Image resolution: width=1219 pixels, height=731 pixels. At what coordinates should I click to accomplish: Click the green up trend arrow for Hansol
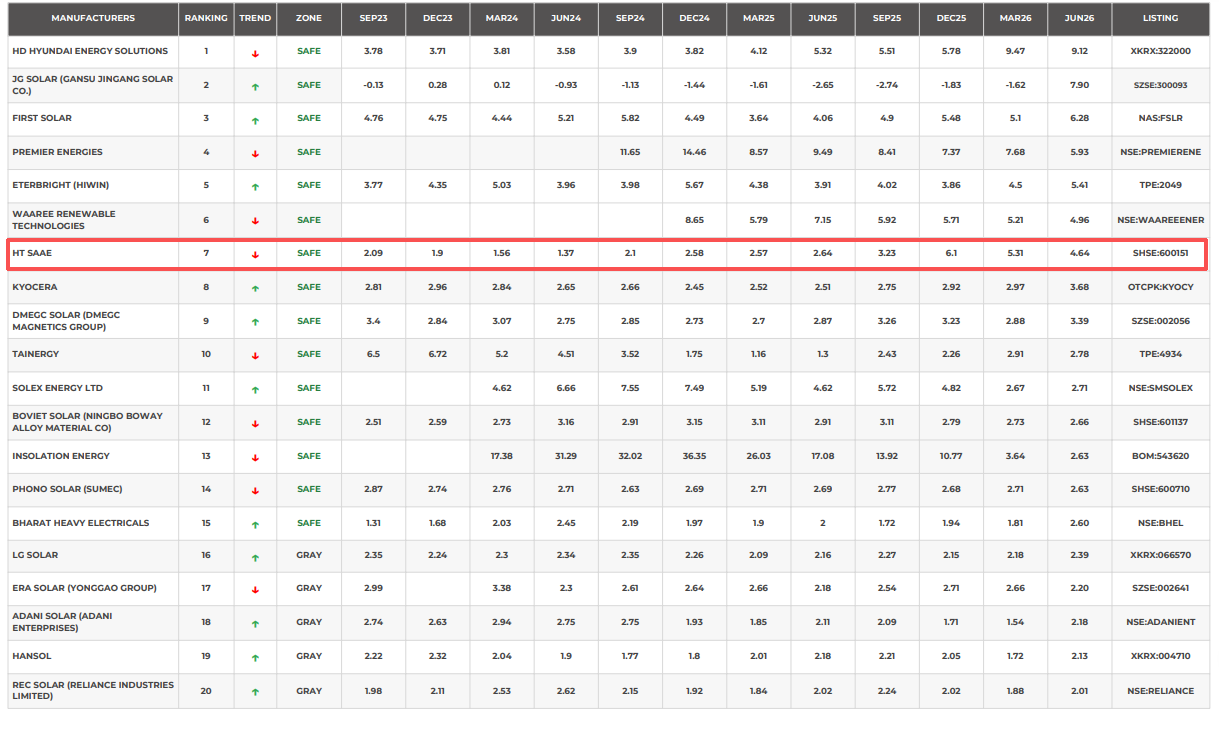(x=255, y=657)
